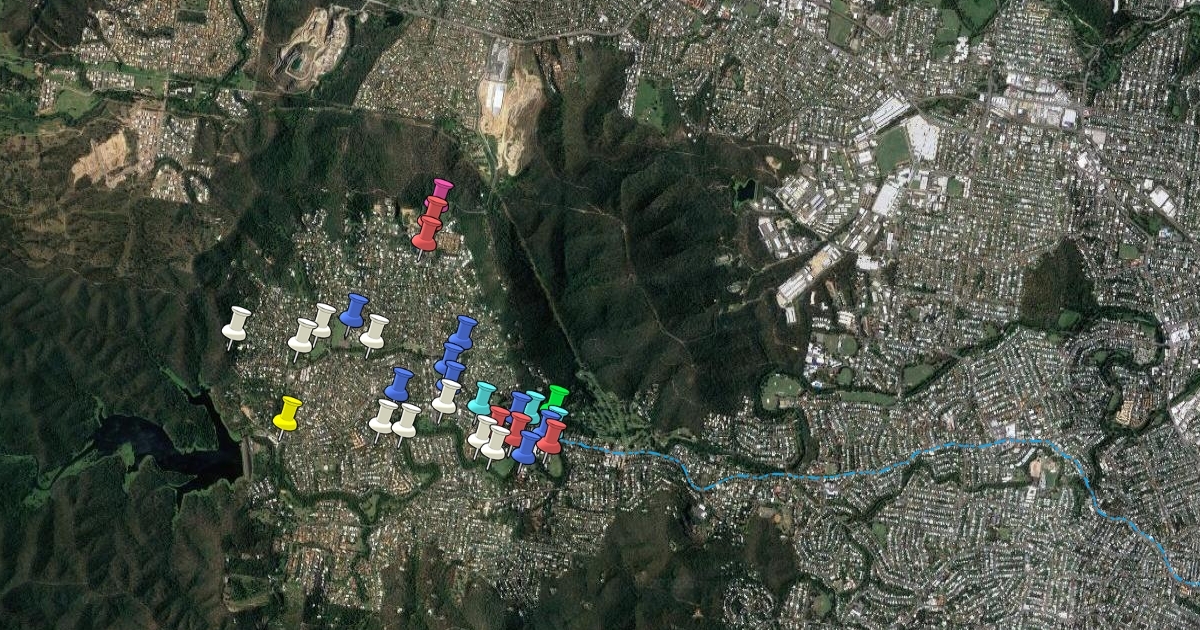Select the left white pin of the lower white pair

[384, 415]
